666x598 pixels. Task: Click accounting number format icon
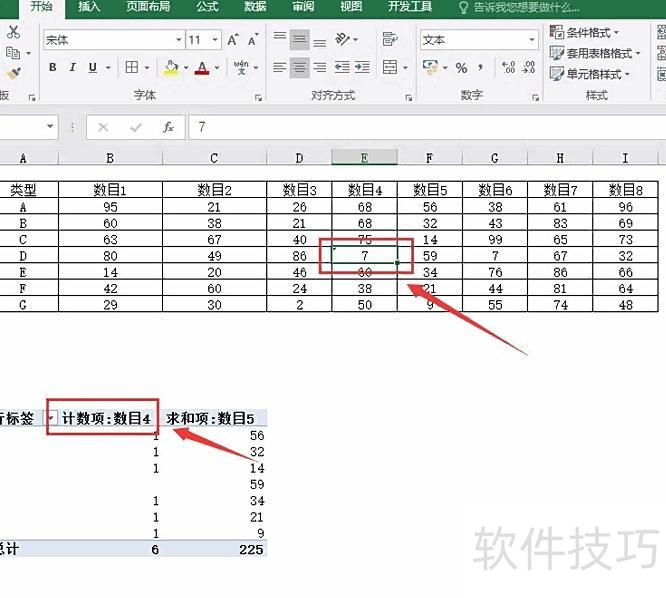[430, 67]
